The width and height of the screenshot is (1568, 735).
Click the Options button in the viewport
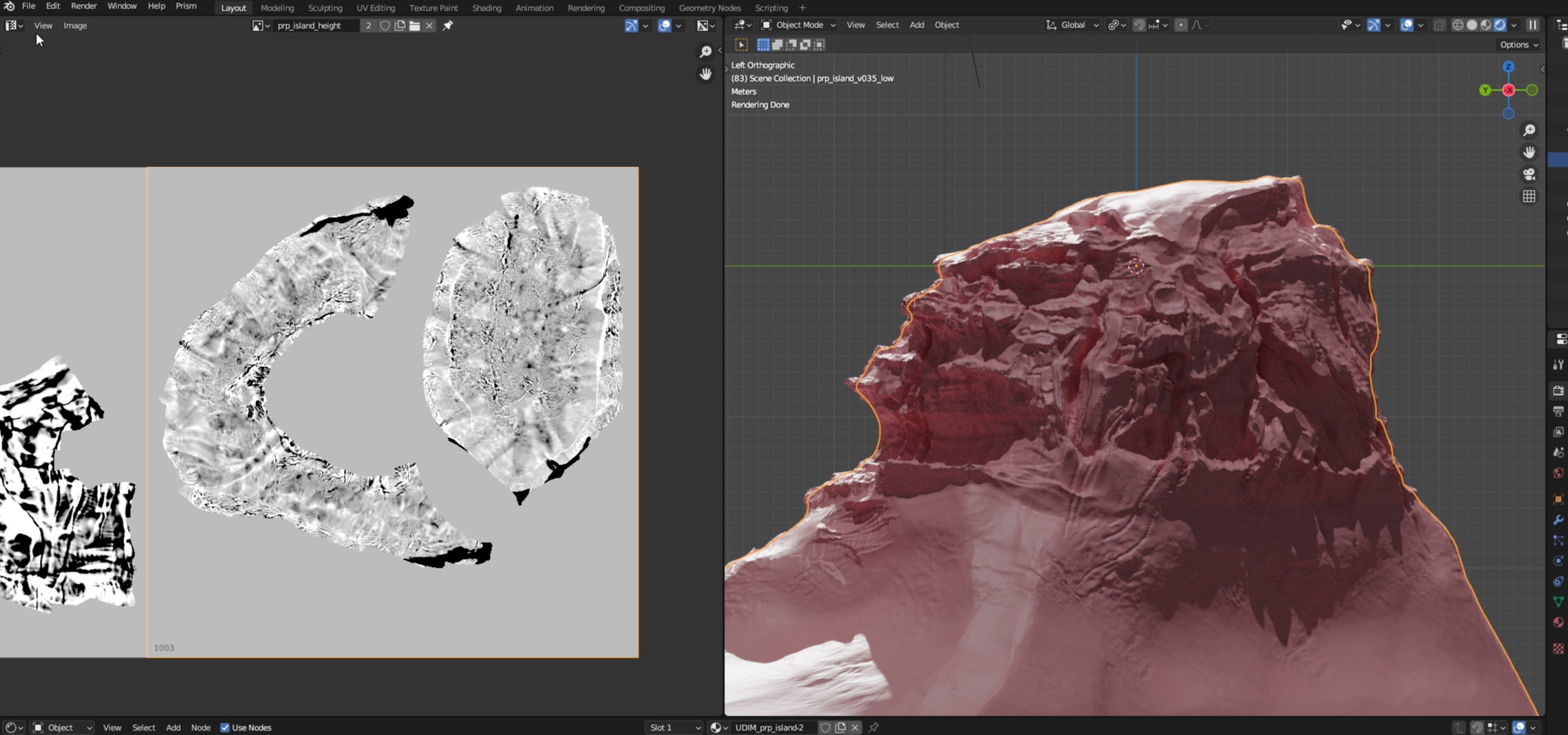pos(1518,45)
